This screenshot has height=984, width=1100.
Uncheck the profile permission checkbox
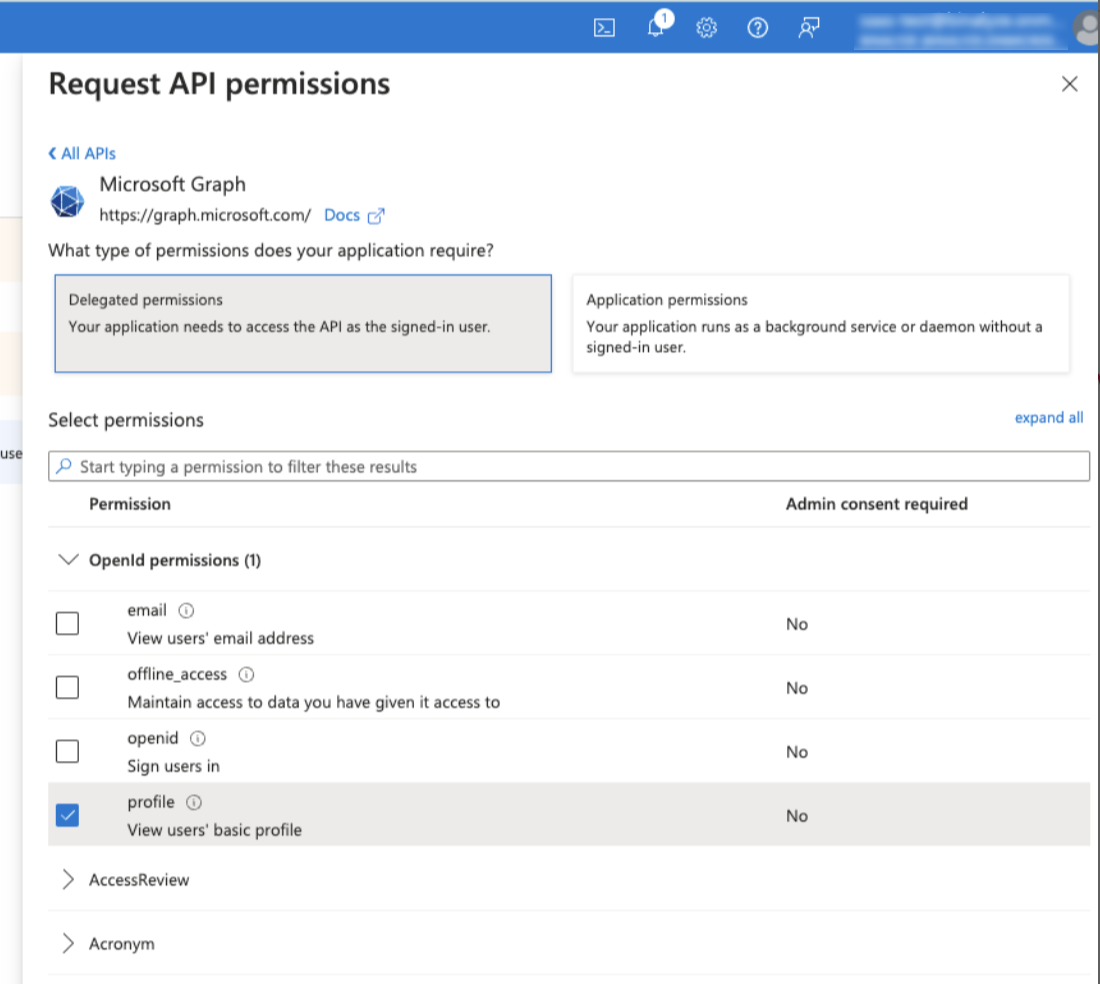pyautogui.click(x=67, y=816)
